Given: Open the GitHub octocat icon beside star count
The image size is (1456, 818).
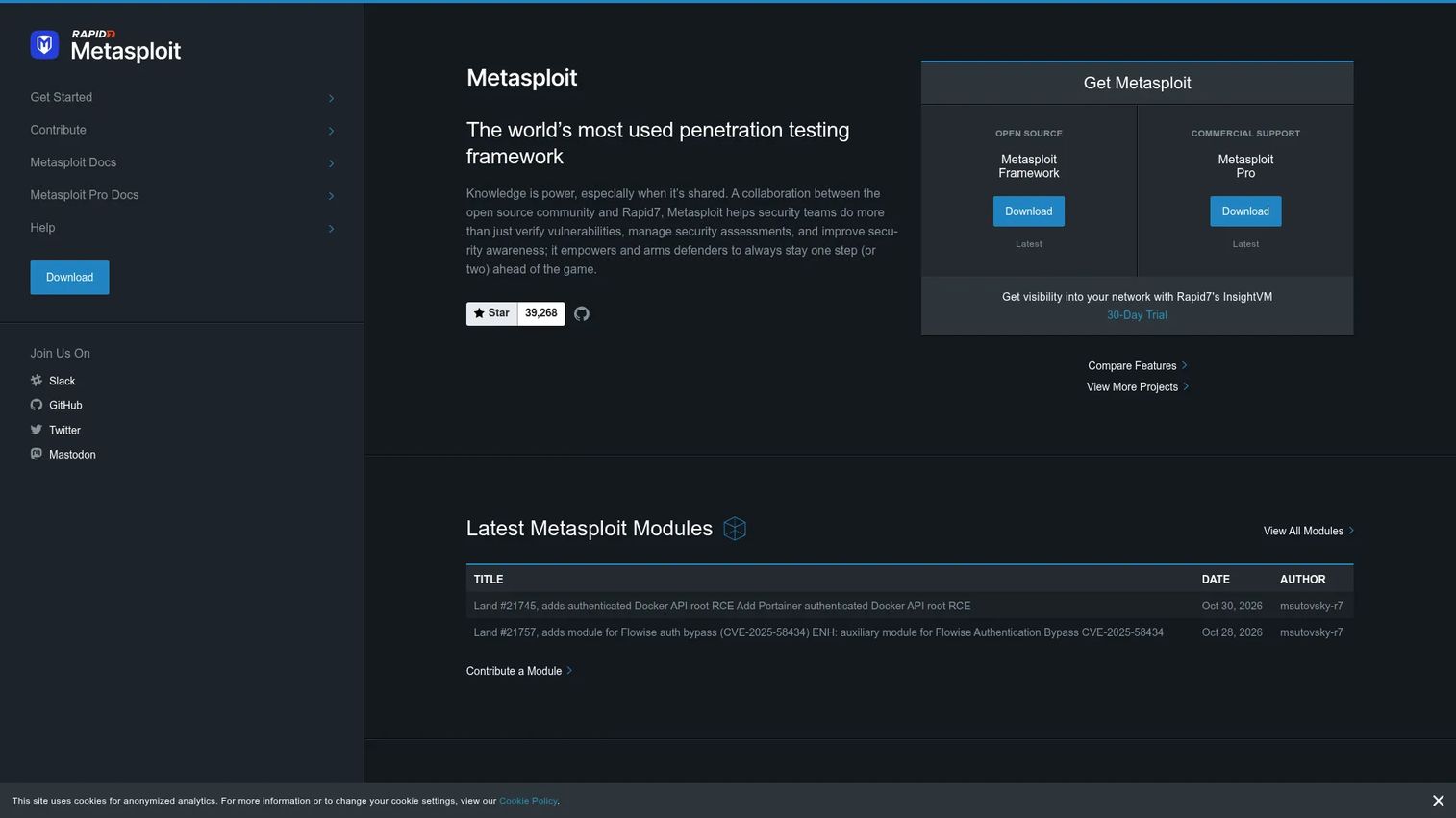Looking at the screenshot, I should coord(582,313).
